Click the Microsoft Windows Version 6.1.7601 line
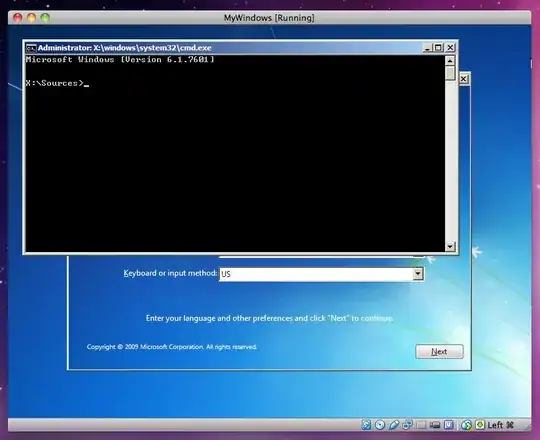 click(x=120, y=60)
